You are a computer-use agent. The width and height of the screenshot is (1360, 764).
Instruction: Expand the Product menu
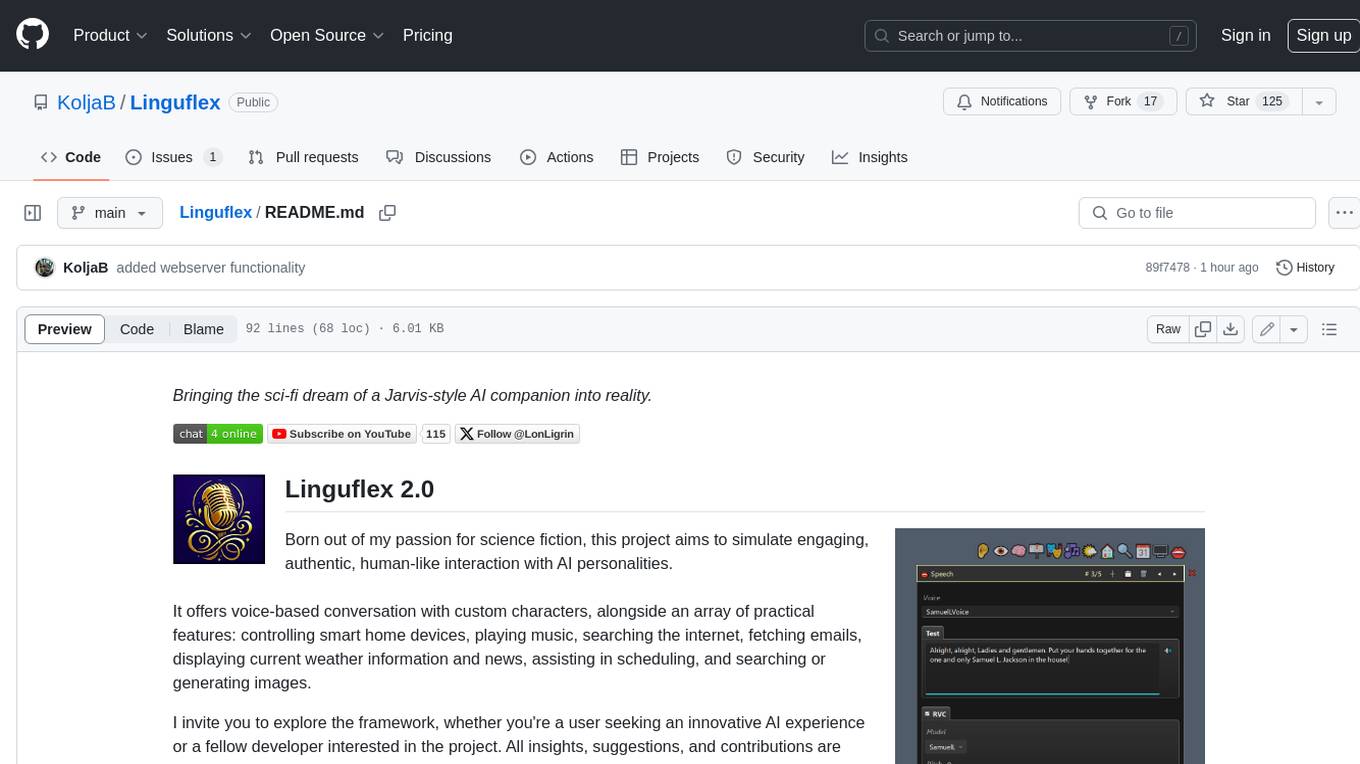point(110,35)
